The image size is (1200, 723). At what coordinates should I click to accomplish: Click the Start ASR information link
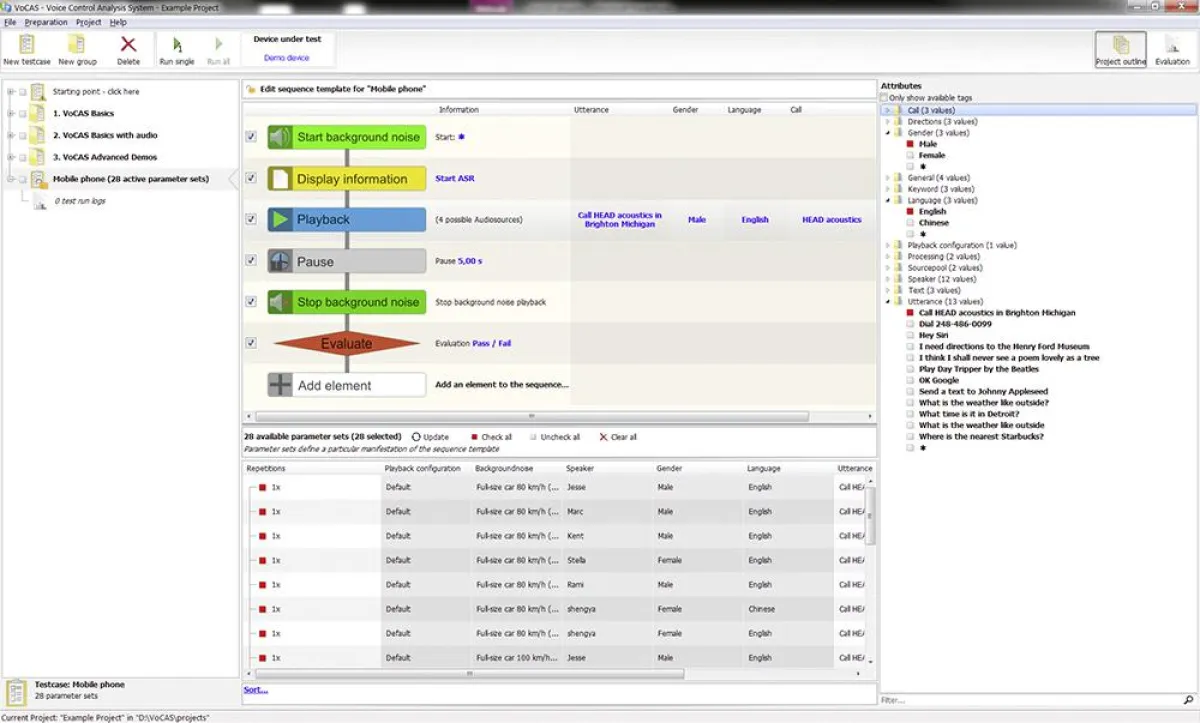point(455,179)
